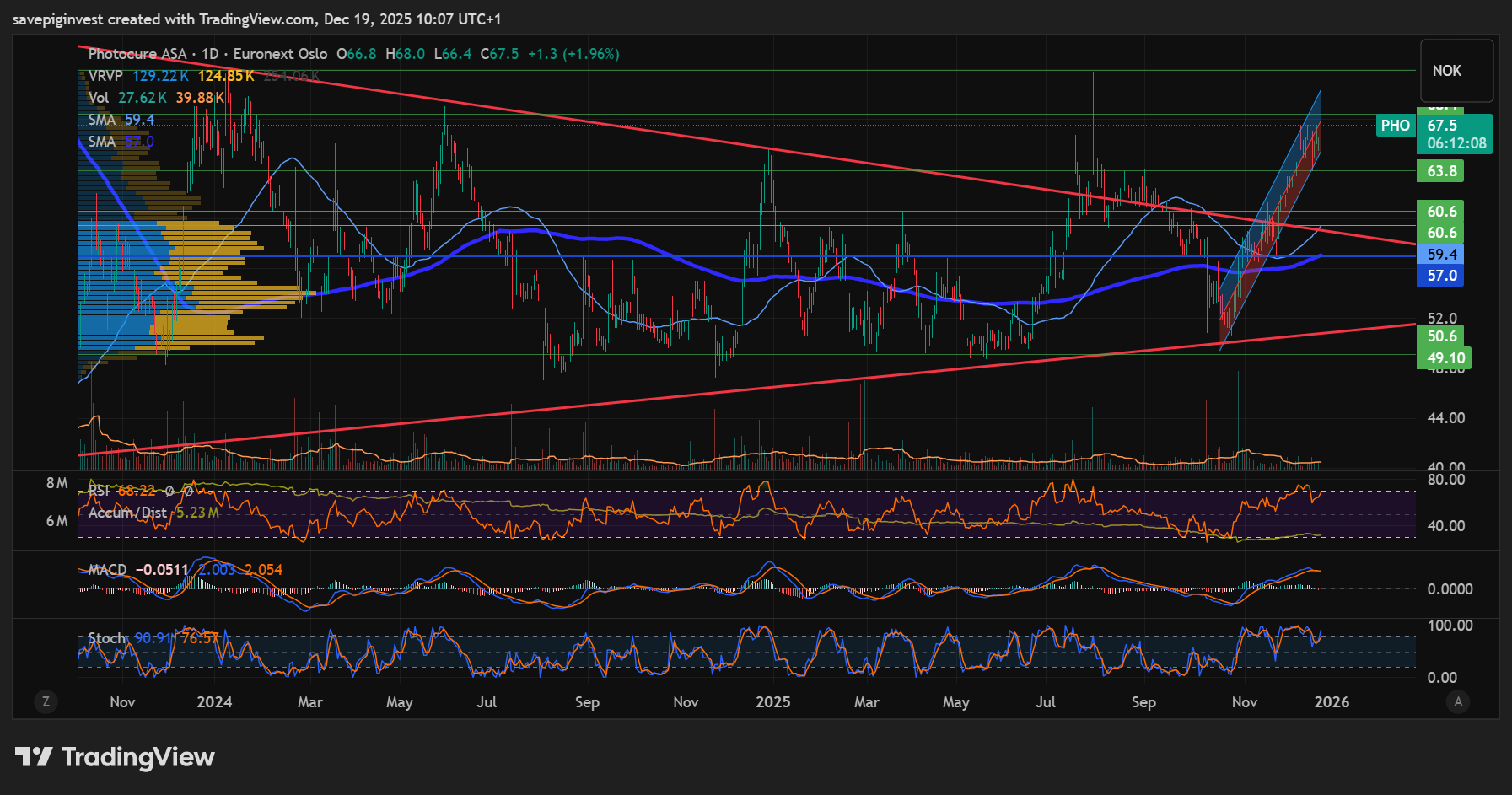Click the PHO symbol price label
The width and height of the screenshot is (1512, 795).
point(1395,126)
